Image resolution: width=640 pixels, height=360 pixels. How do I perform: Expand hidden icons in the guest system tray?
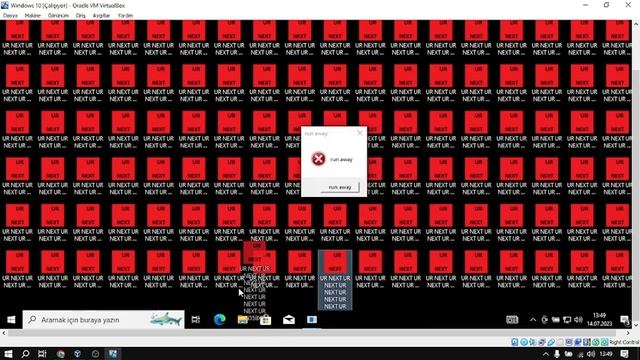(533, 320)
